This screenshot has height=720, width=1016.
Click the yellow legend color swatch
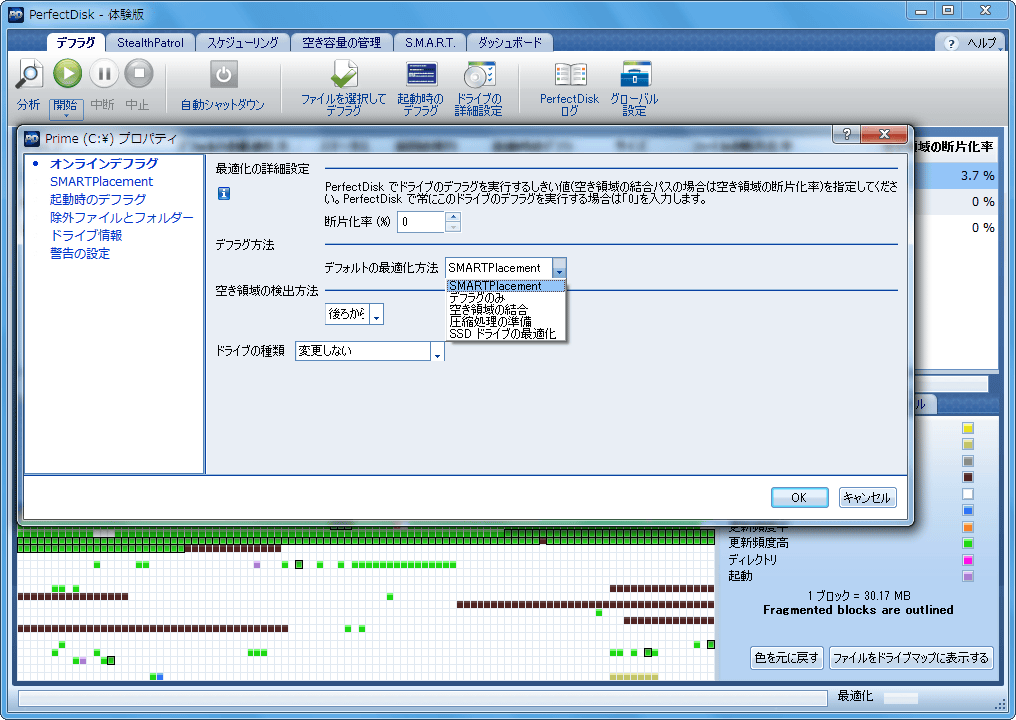968,428
